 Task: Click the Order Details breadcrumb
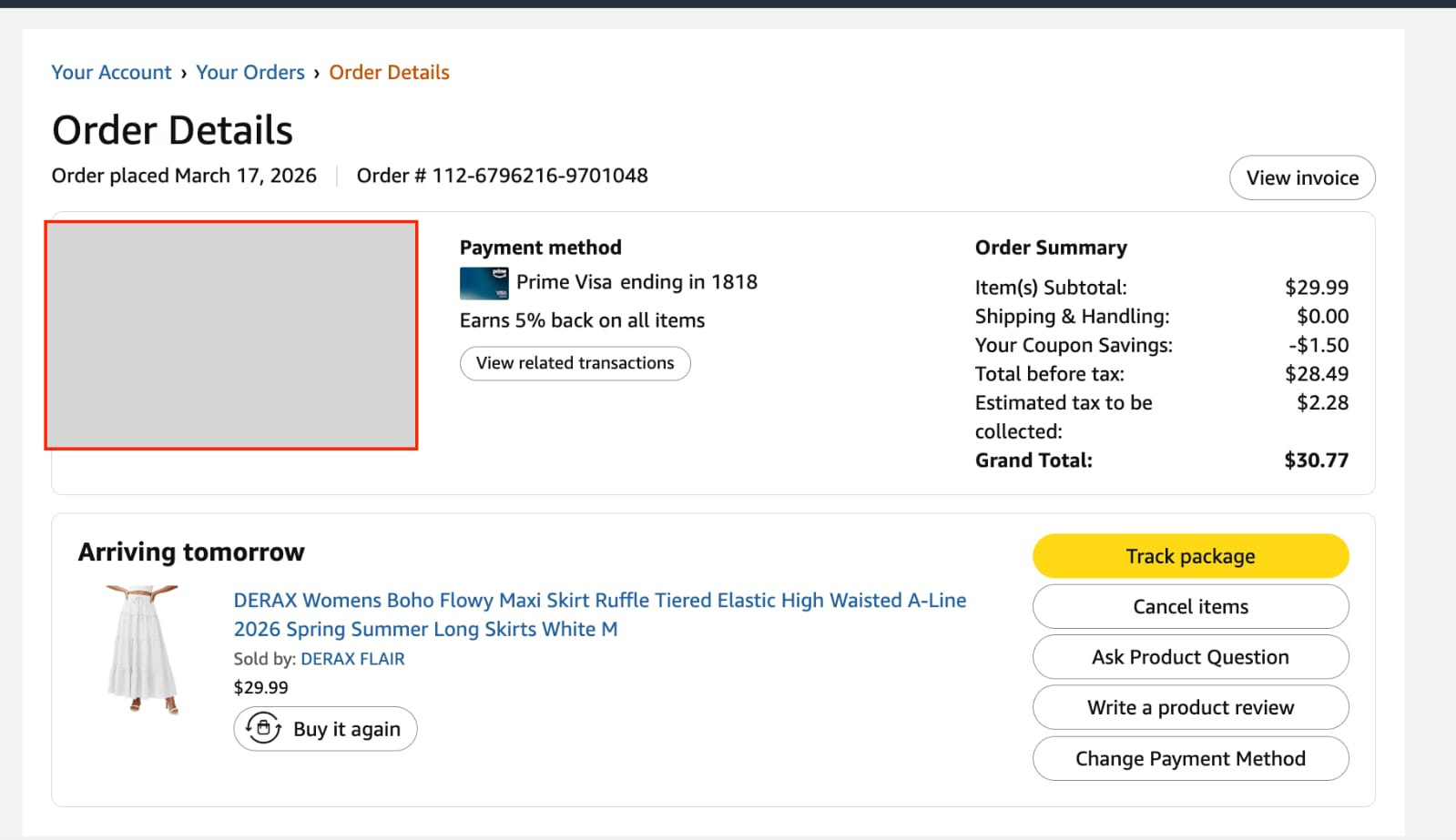click(389, 73)
